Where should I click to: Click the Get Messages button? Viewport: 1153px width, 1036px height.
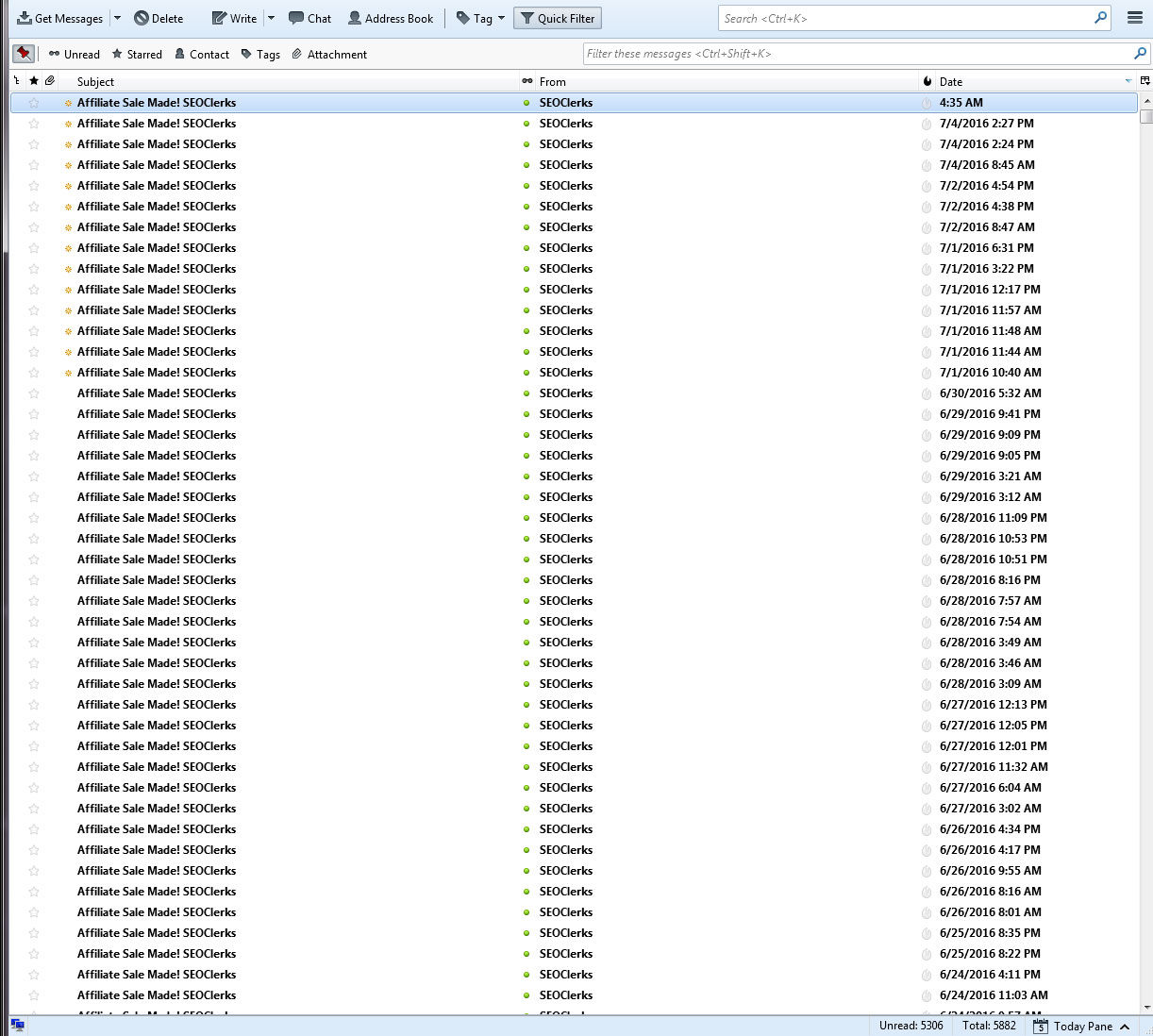coord(59,18)
